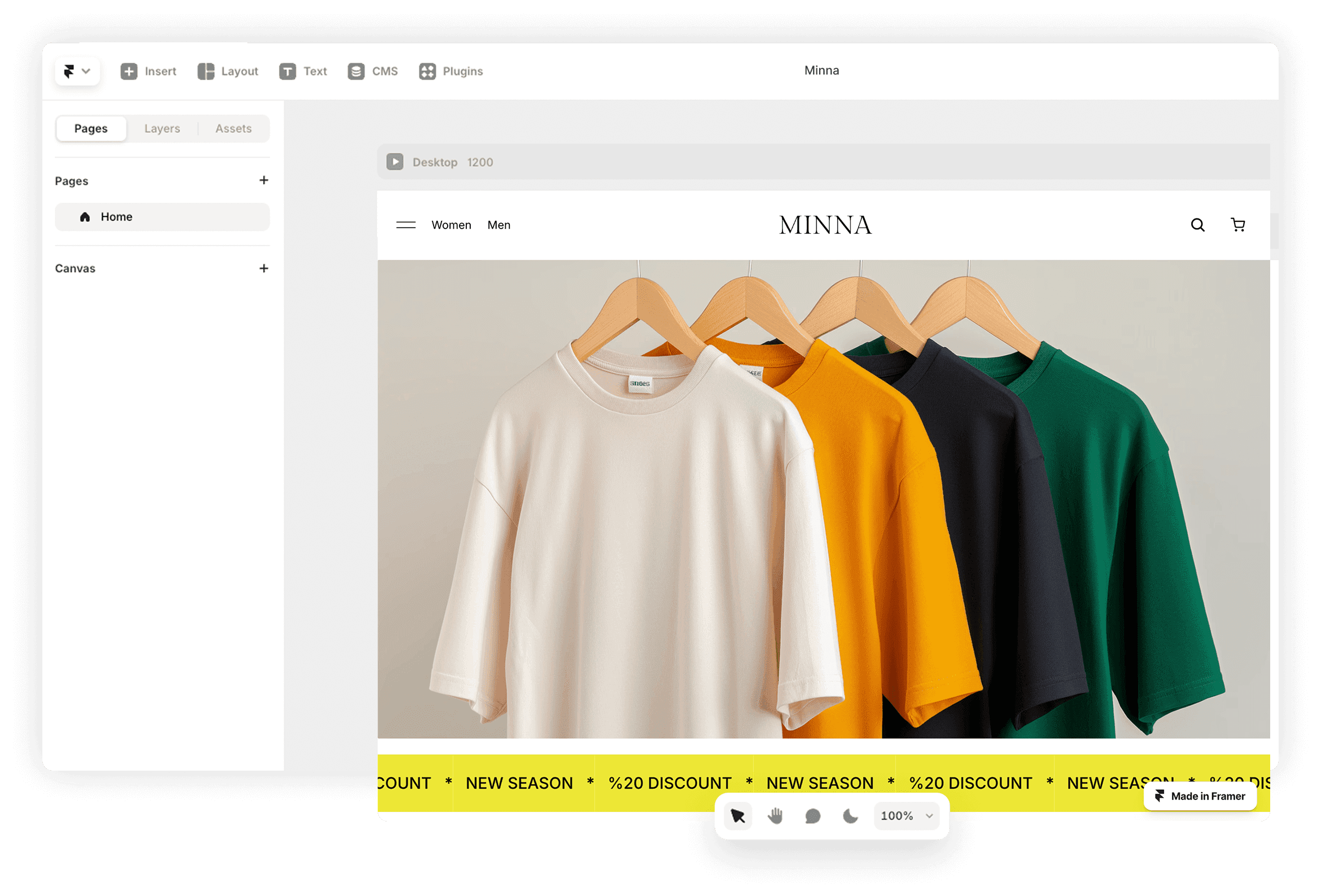Open the comment bubble tool

point(813,816)
